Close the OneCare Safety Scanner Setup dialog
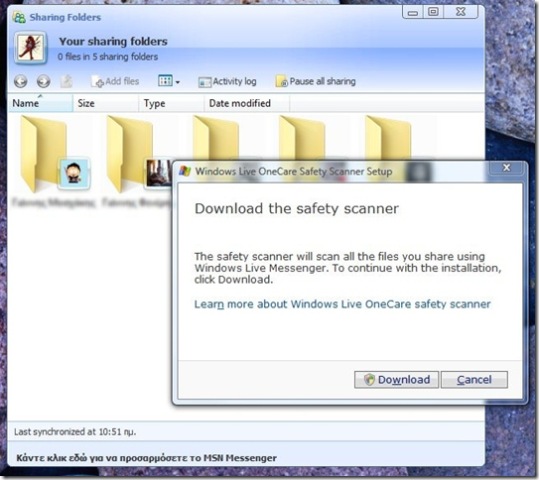Screen dimensions: 539x480 coord(506,168)
